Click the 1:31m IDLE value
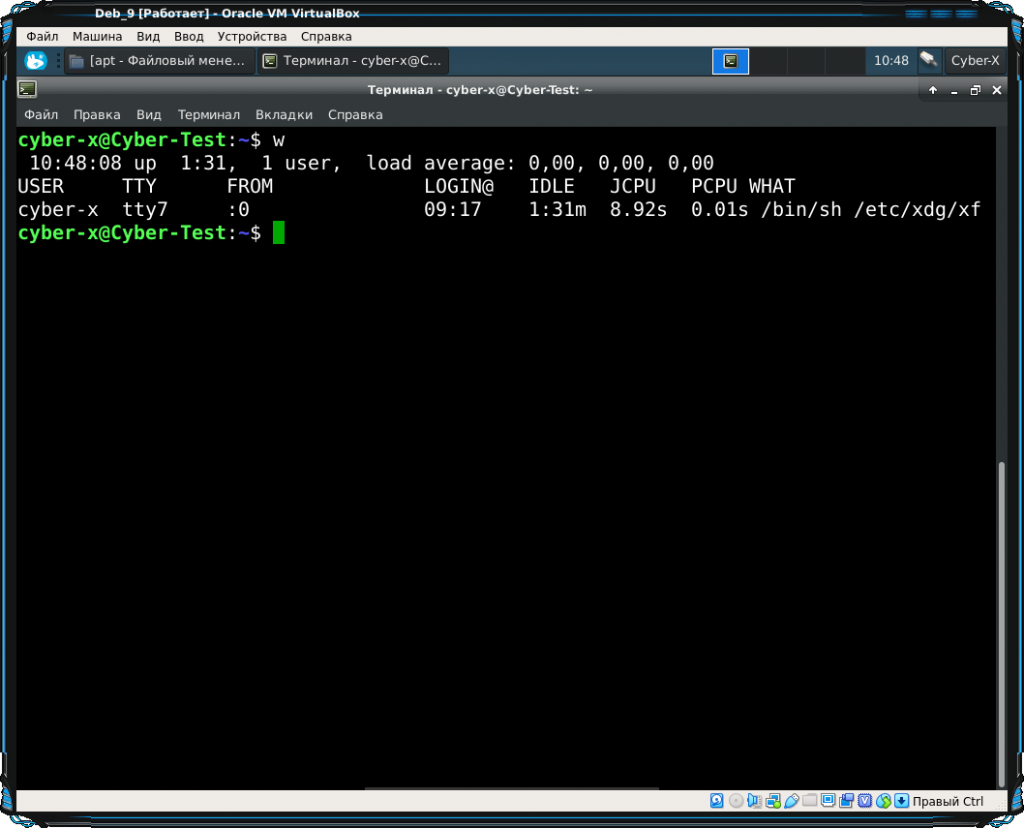Screen dimensions: 1024x828 pos(557,210)
